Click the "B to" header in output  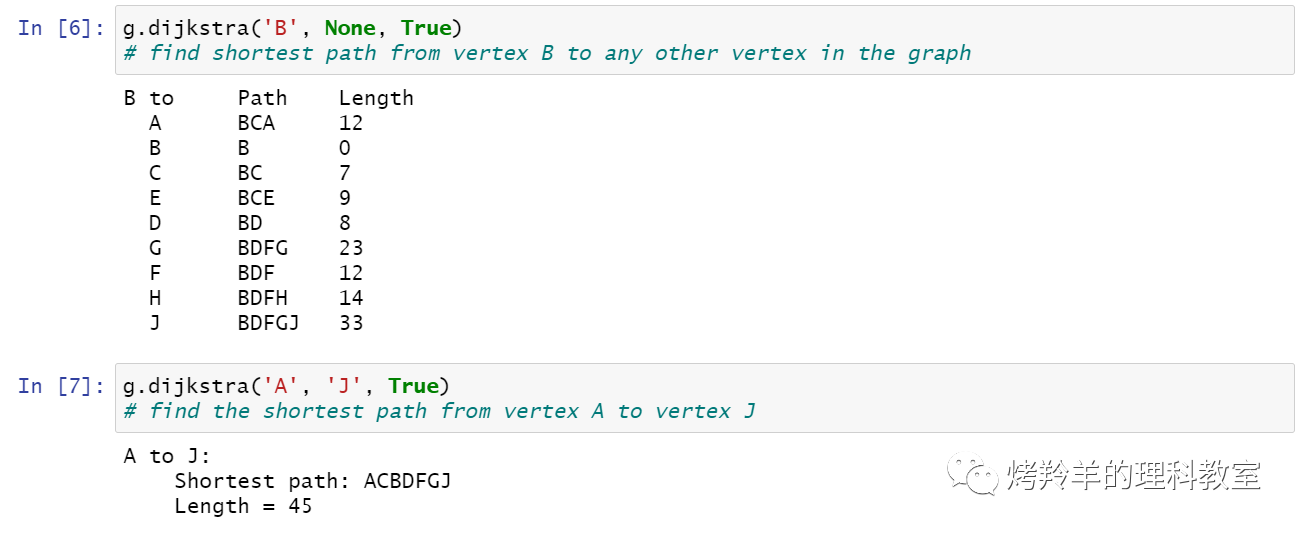[x=149, y=98]
